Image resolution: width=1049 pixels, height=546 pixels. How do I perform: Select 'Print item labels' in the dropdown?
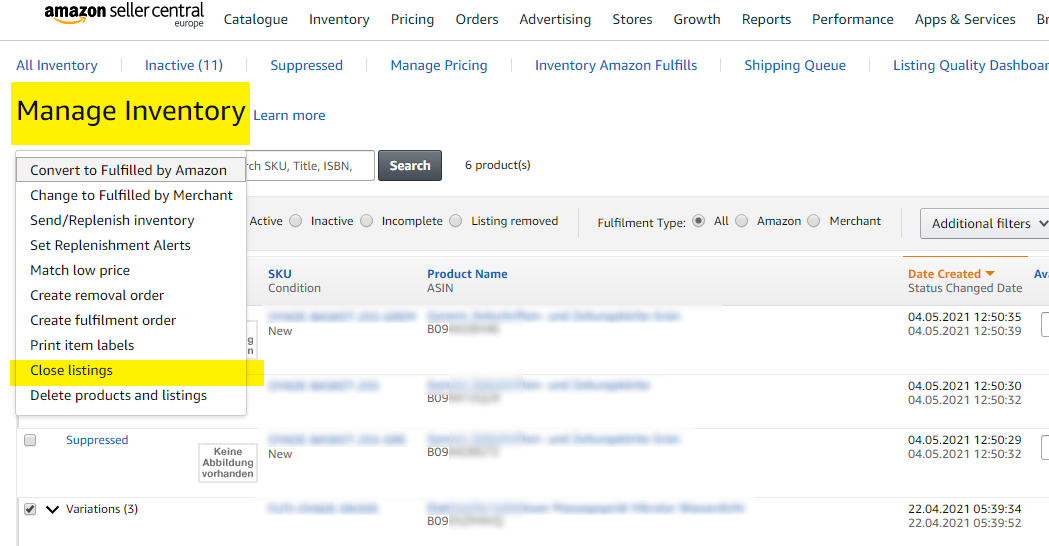click(82, 345)
